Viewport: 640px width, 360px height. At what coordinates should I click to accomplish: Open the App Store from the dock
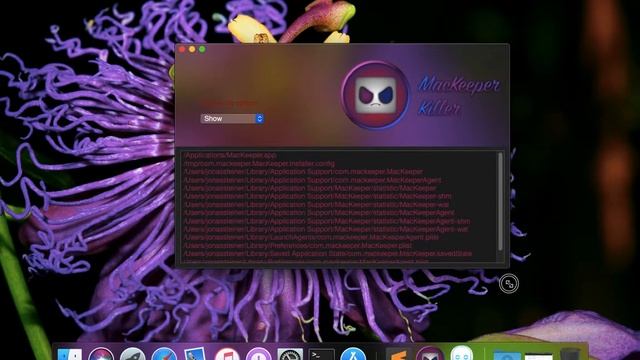353,354
